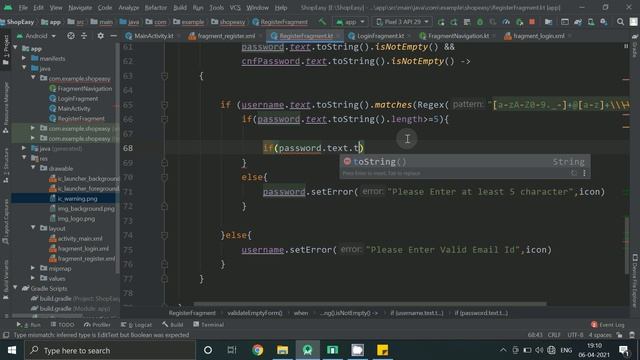Open the notification center icon

tap(623, 350)
